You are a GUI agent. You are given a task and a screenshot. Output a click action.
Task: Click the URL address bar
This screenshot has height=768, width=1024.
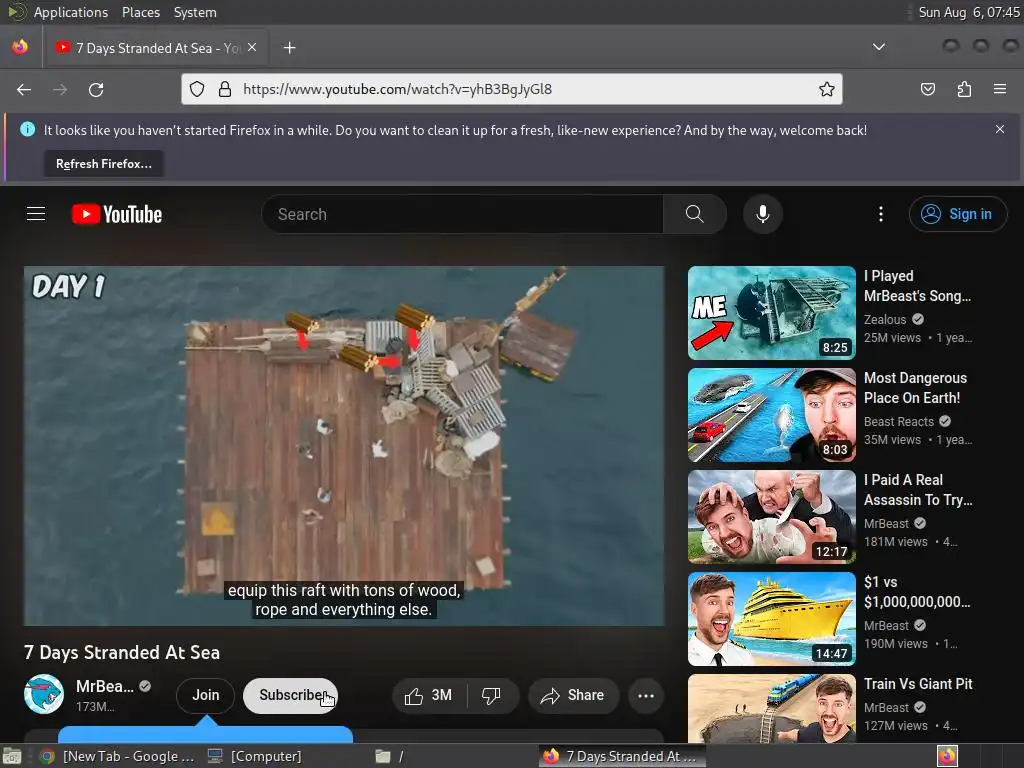[x=512, y=89]
